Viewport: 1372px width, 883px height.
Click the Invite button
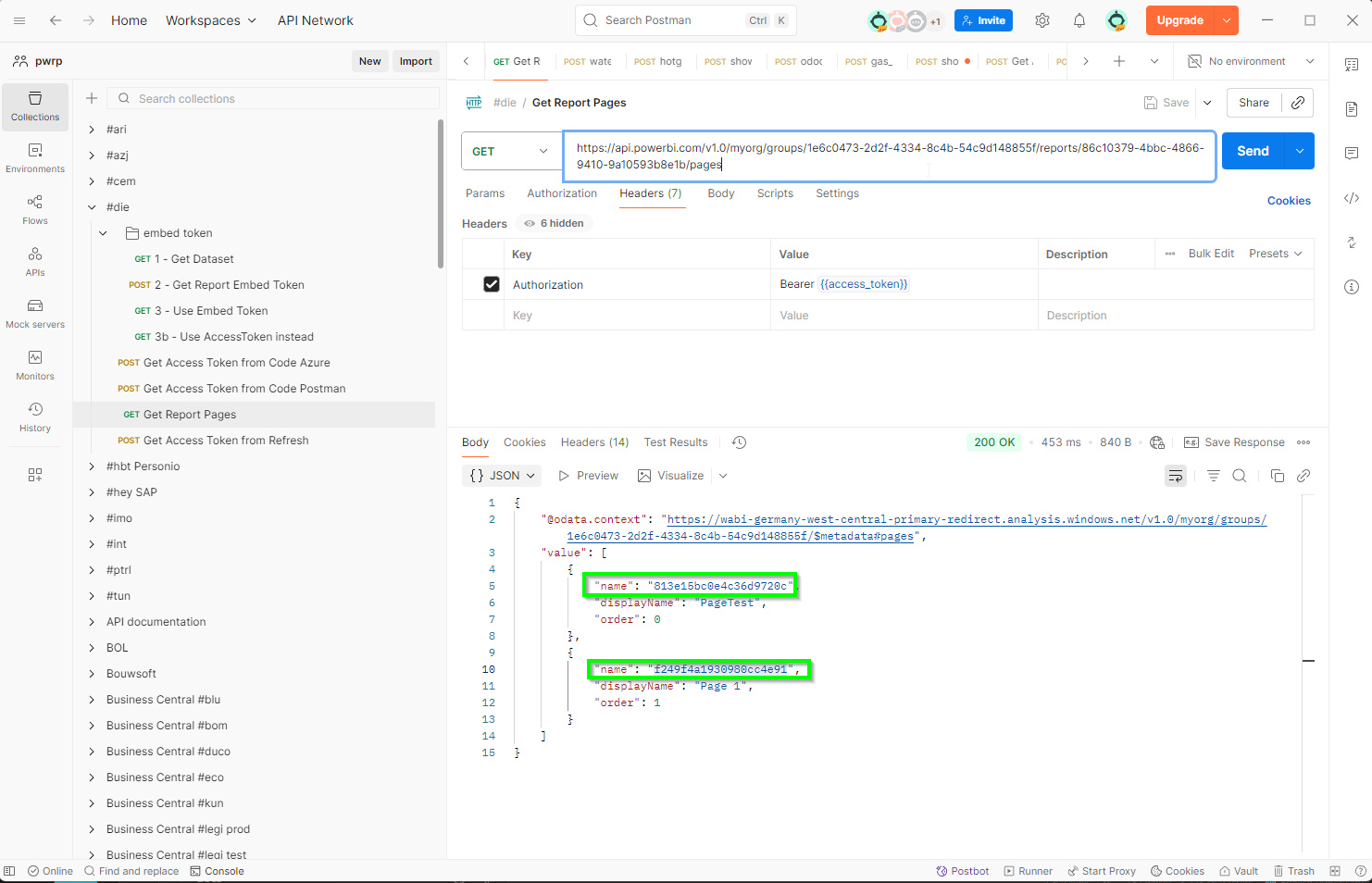pyautogui.click(x=983, y=20)
